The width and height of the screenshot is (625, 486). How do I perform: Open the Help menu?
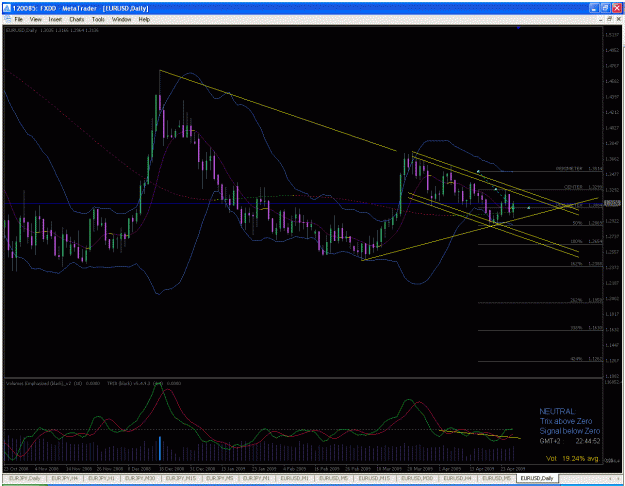pos(144,19)
